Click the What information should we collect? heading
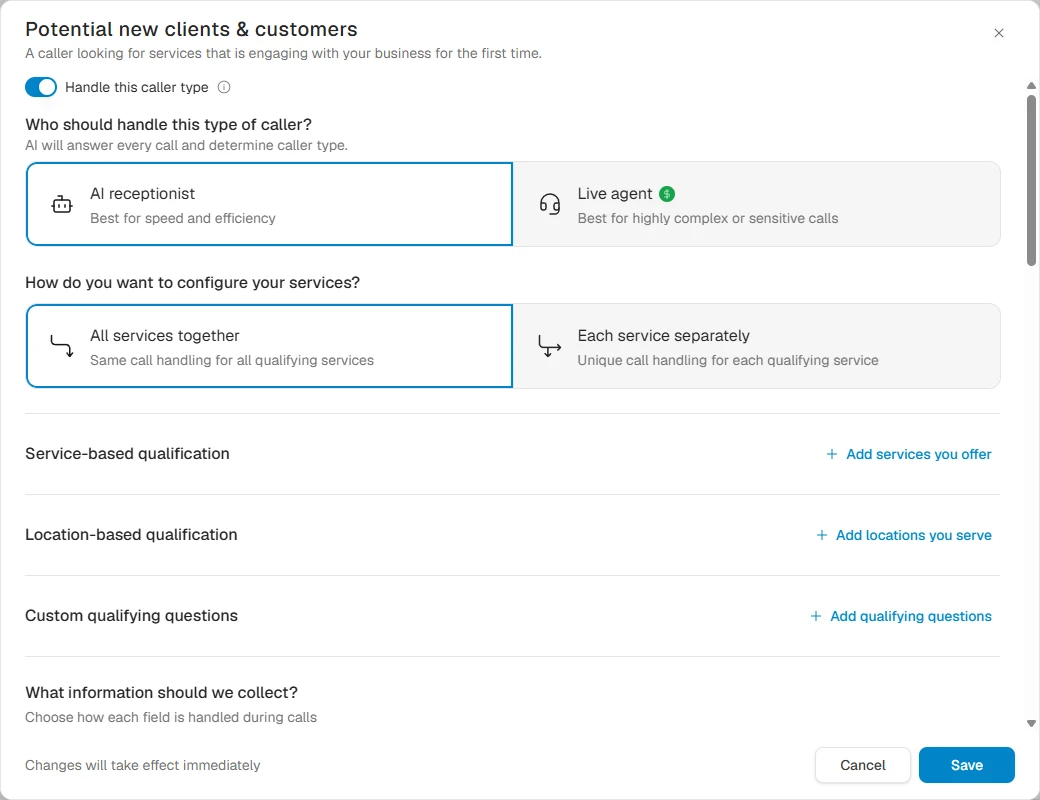This screenshot has height=800, width=1040. click(161, 693)
